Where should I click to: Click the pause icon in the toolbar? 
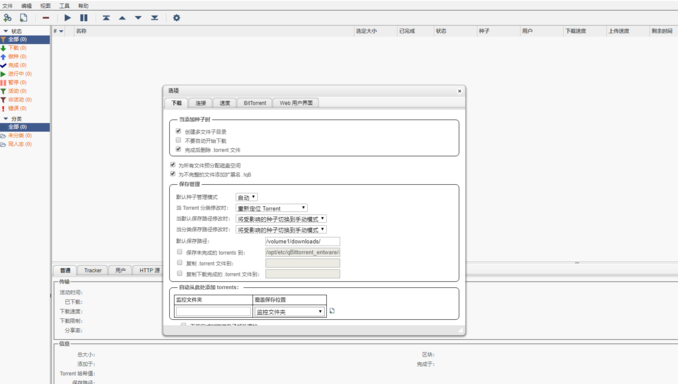click(x=84, y=18)
